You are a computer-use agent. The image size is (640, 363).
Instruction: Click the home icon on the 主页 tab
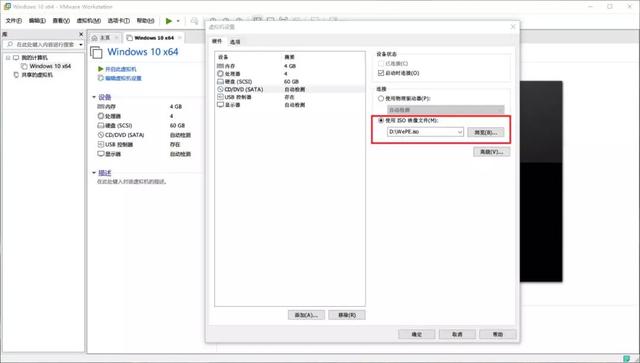point(94,38)
